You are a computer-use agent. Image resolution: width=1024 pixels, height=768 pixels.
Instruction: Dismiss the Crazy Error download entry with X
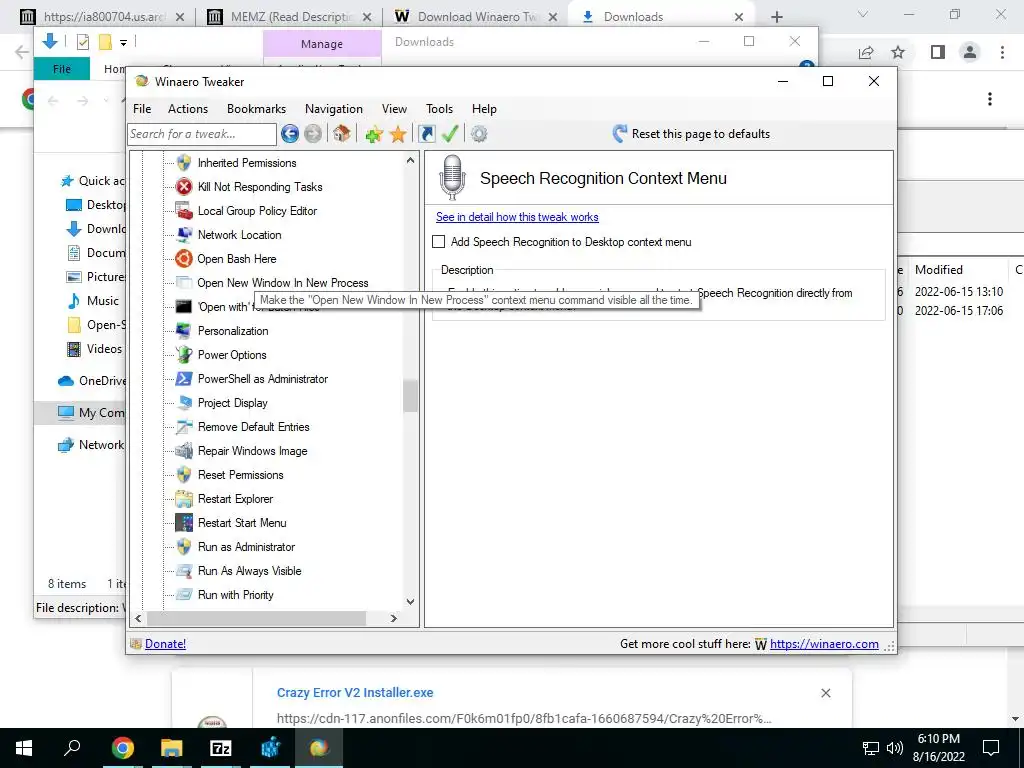[x=825, y=693]
